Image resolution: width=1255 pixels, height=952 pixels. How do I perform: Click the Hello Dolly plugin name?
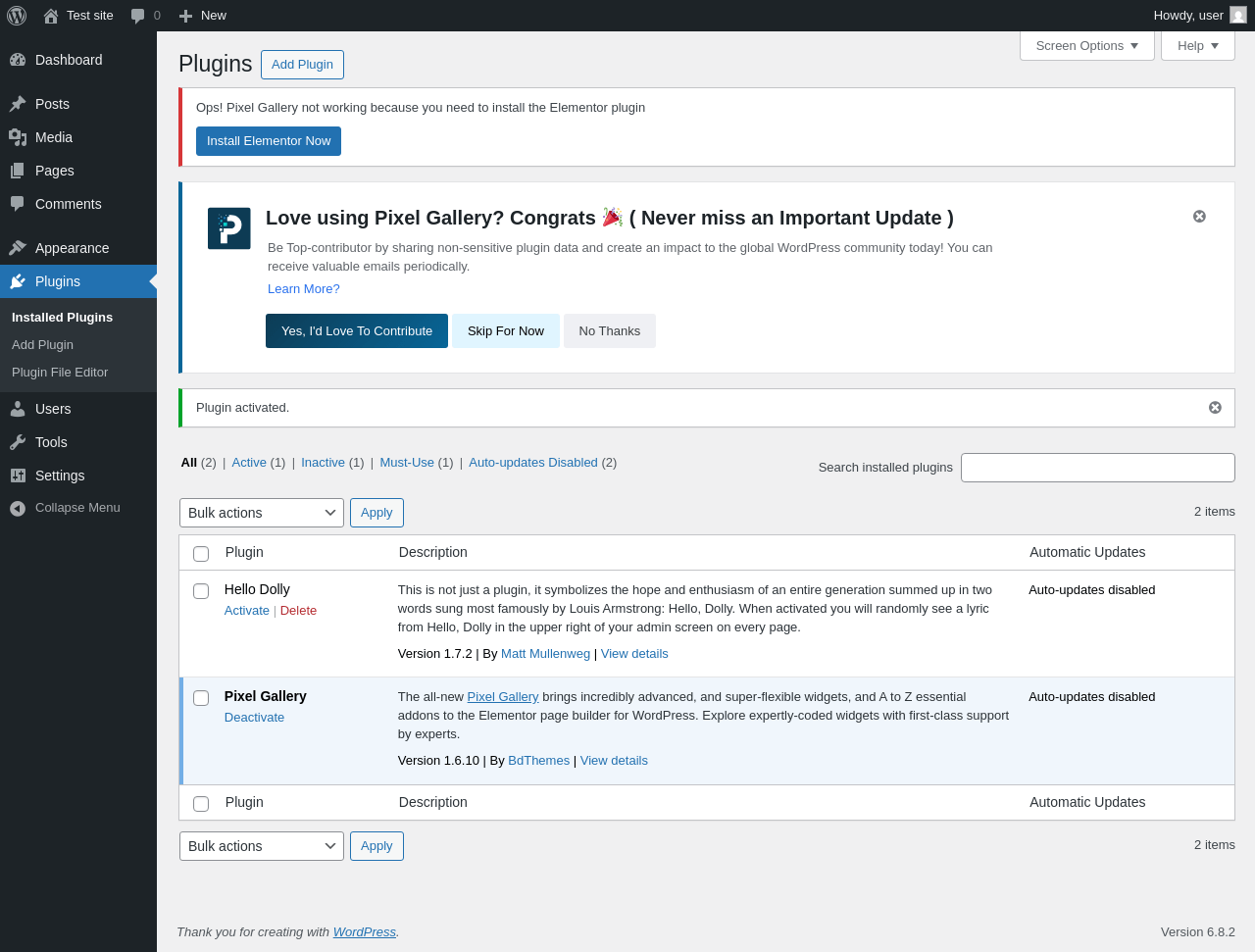coord(257,589)
